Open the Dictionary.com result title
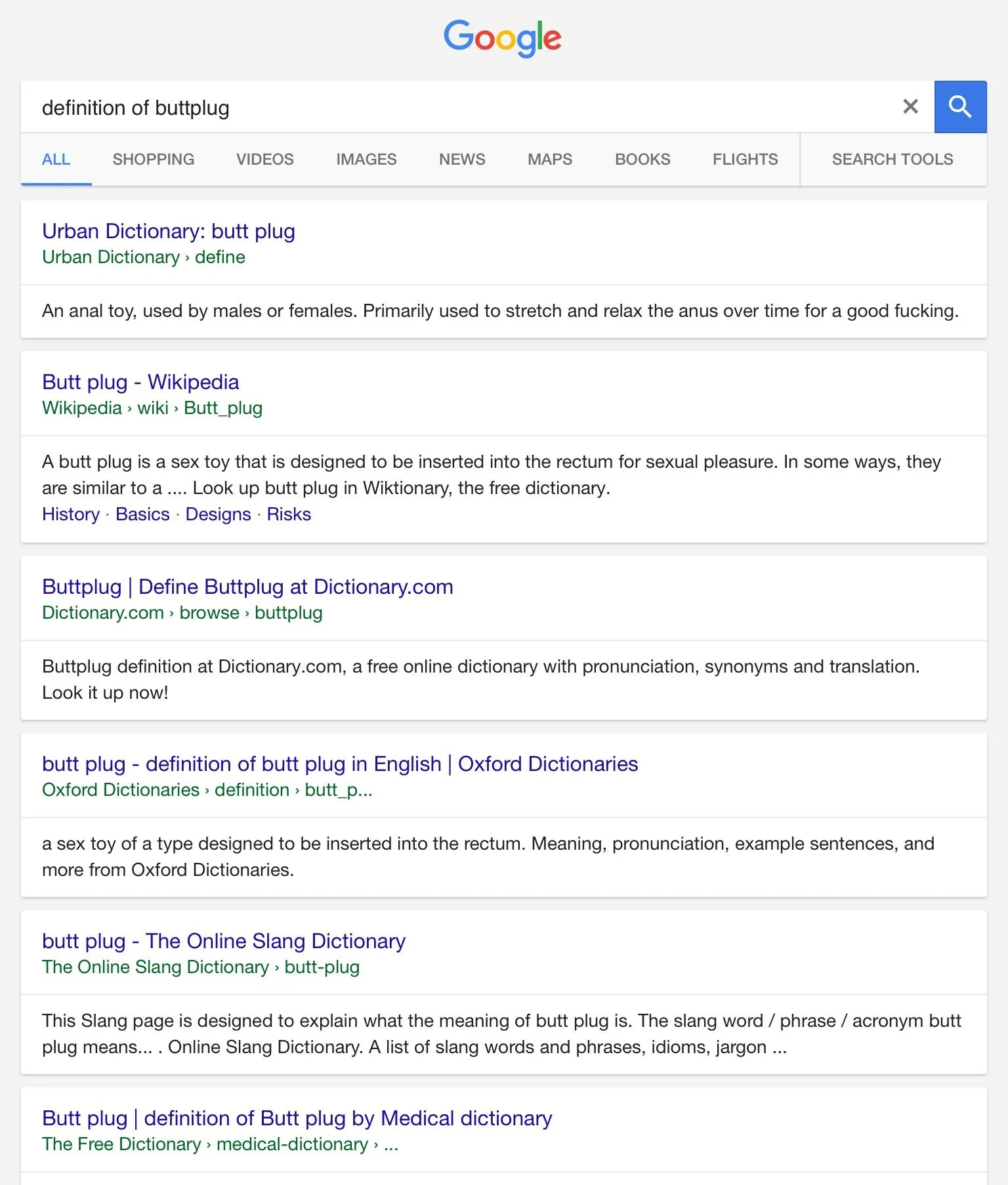Screen dimensions: 1008x1185 [247, 587]
